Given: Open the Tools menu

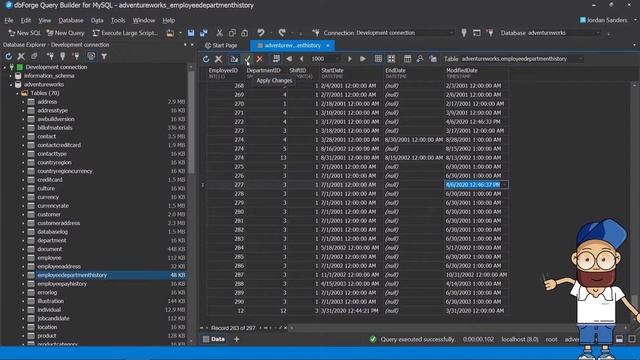Looking at the screenshot, I should click(118, 20).
